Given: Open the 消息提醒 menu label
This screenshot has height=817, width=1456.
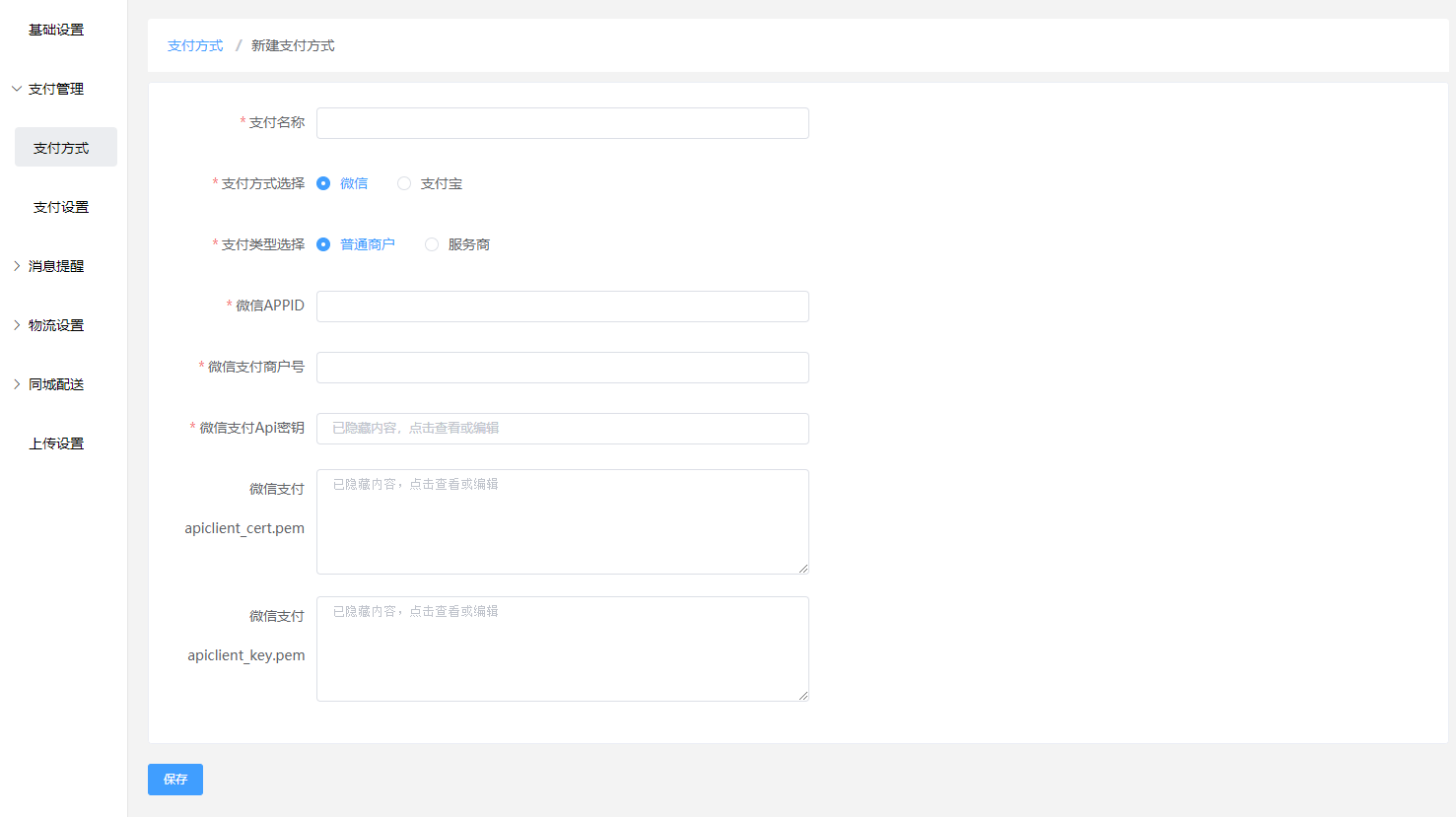Looking at the screenshot, I should tap(56, 266).
